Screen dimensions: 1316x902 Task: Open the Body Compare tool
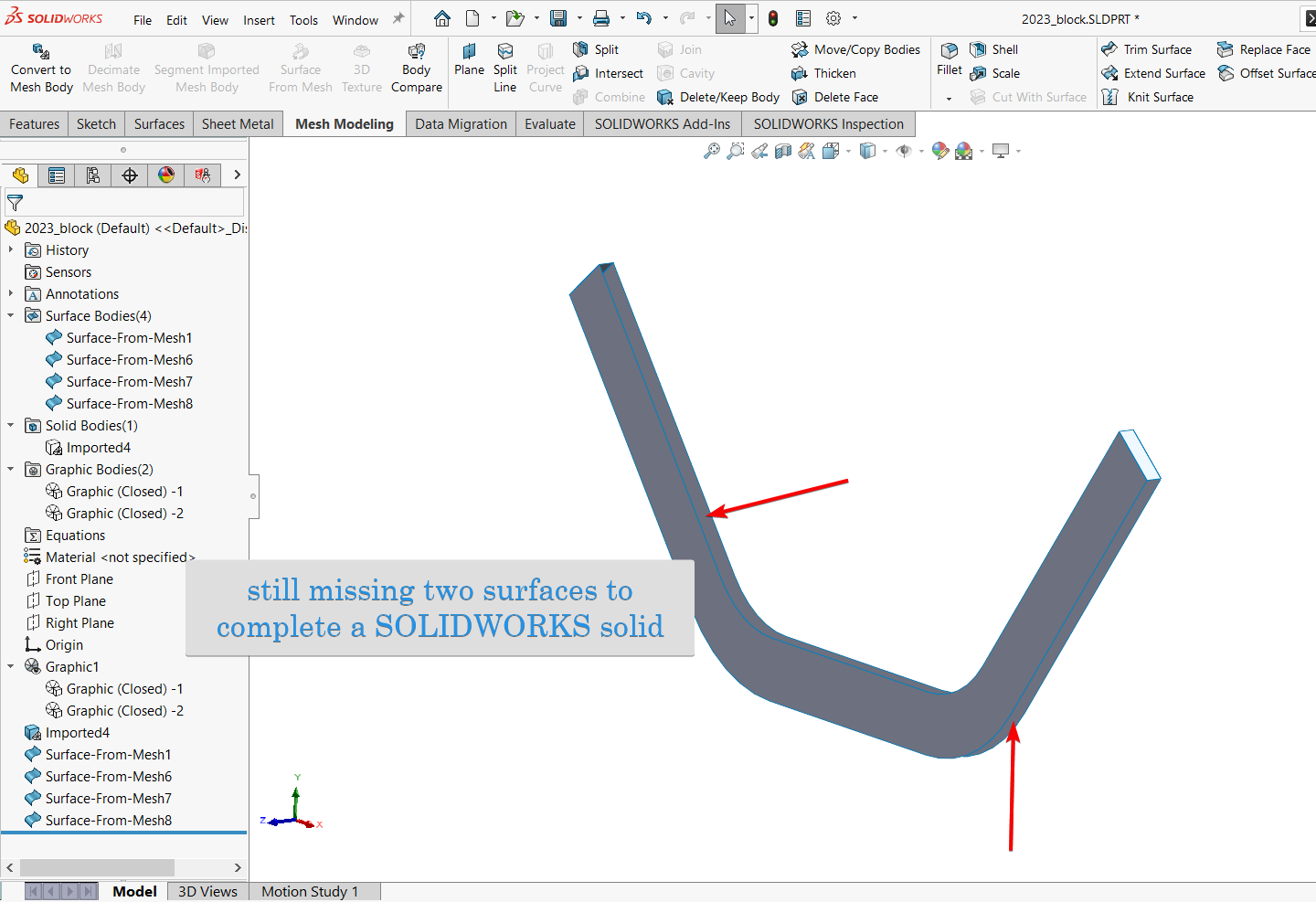pos(416,69)
